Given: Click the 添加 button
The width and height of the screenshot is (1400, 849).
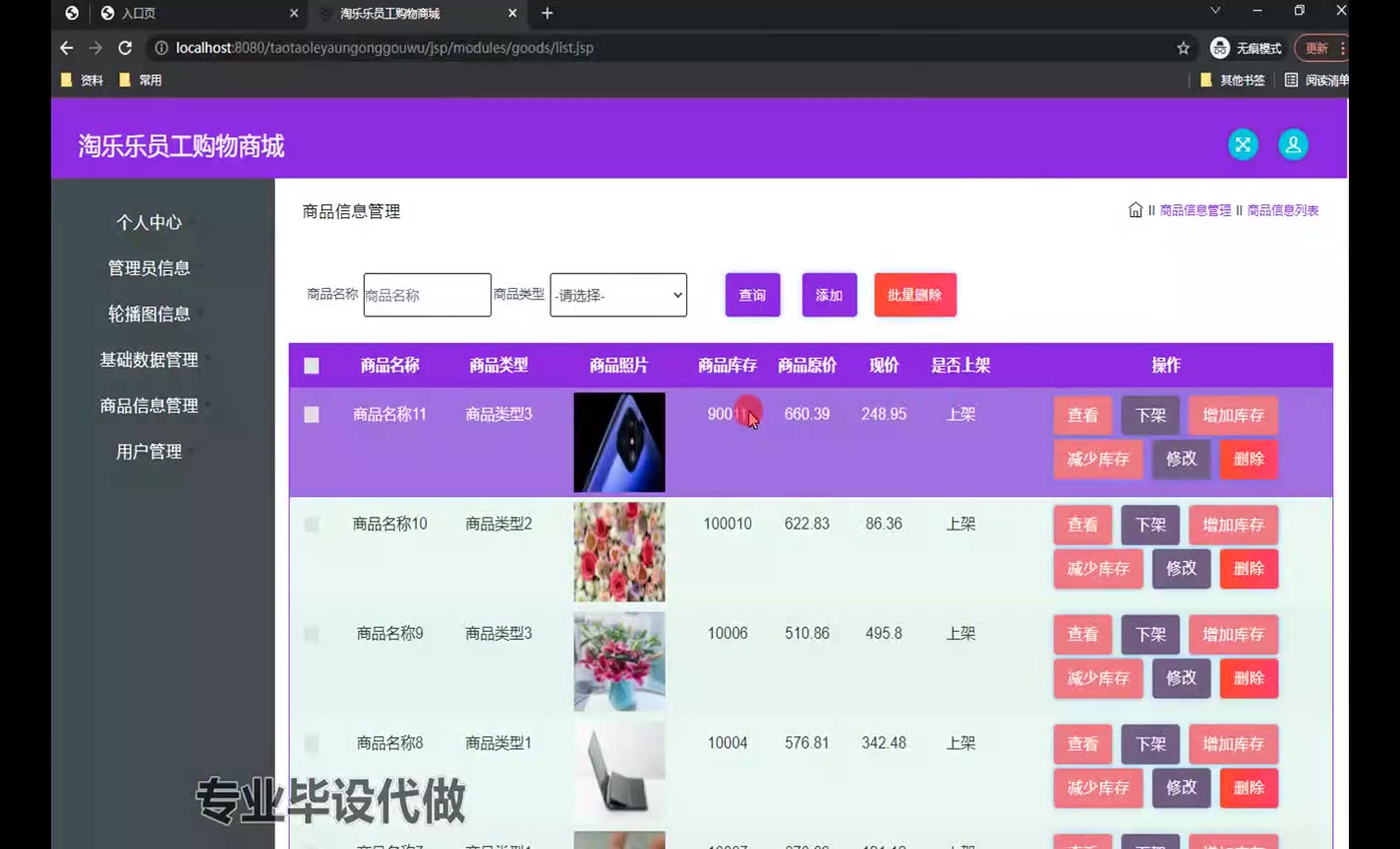Looking at the screenshot, I should [830, 295].
